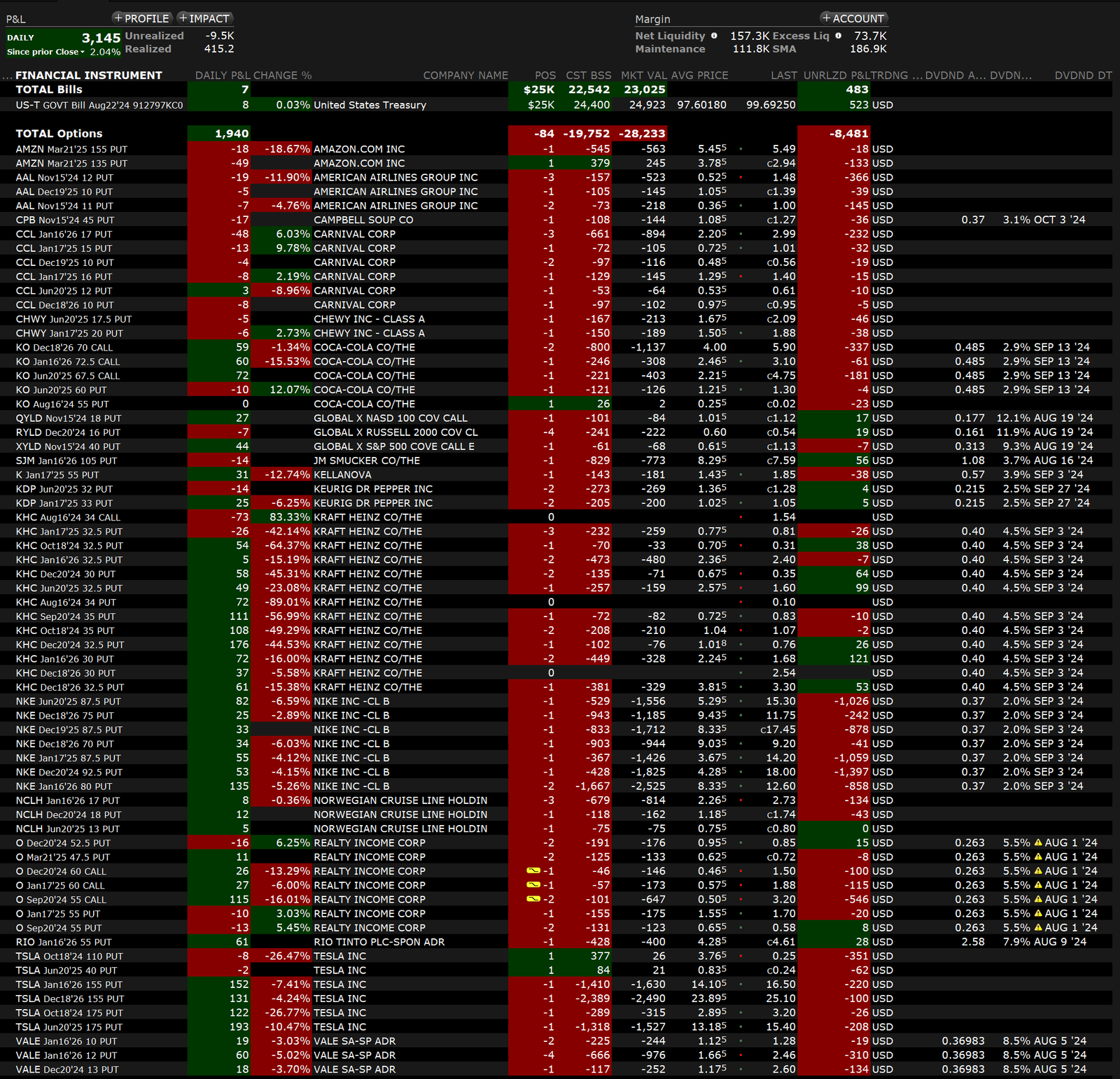Click dividend warning icon on O Dec20'24 52.5 PUT
This screenshot has height=1079, width=1120.
pyautogui.click(x=1038, y=843)
